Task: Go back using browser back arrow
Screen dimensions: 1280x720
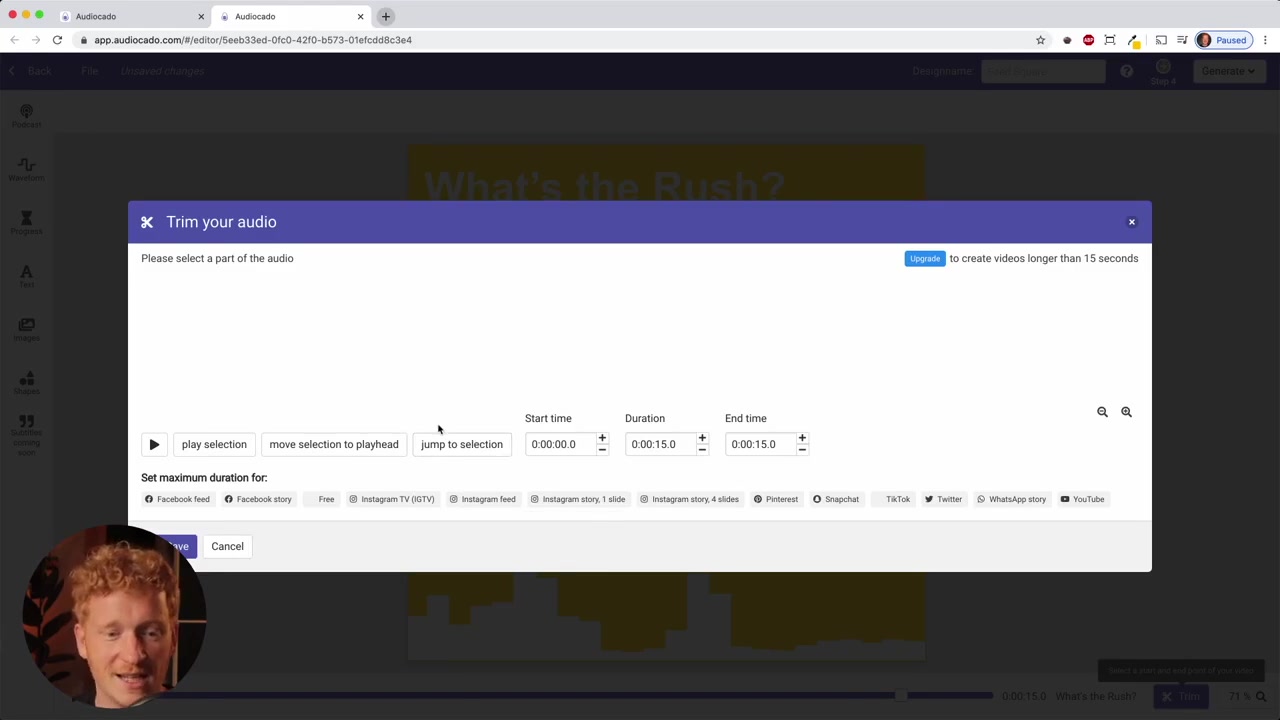Action: [x=14, y=40]
